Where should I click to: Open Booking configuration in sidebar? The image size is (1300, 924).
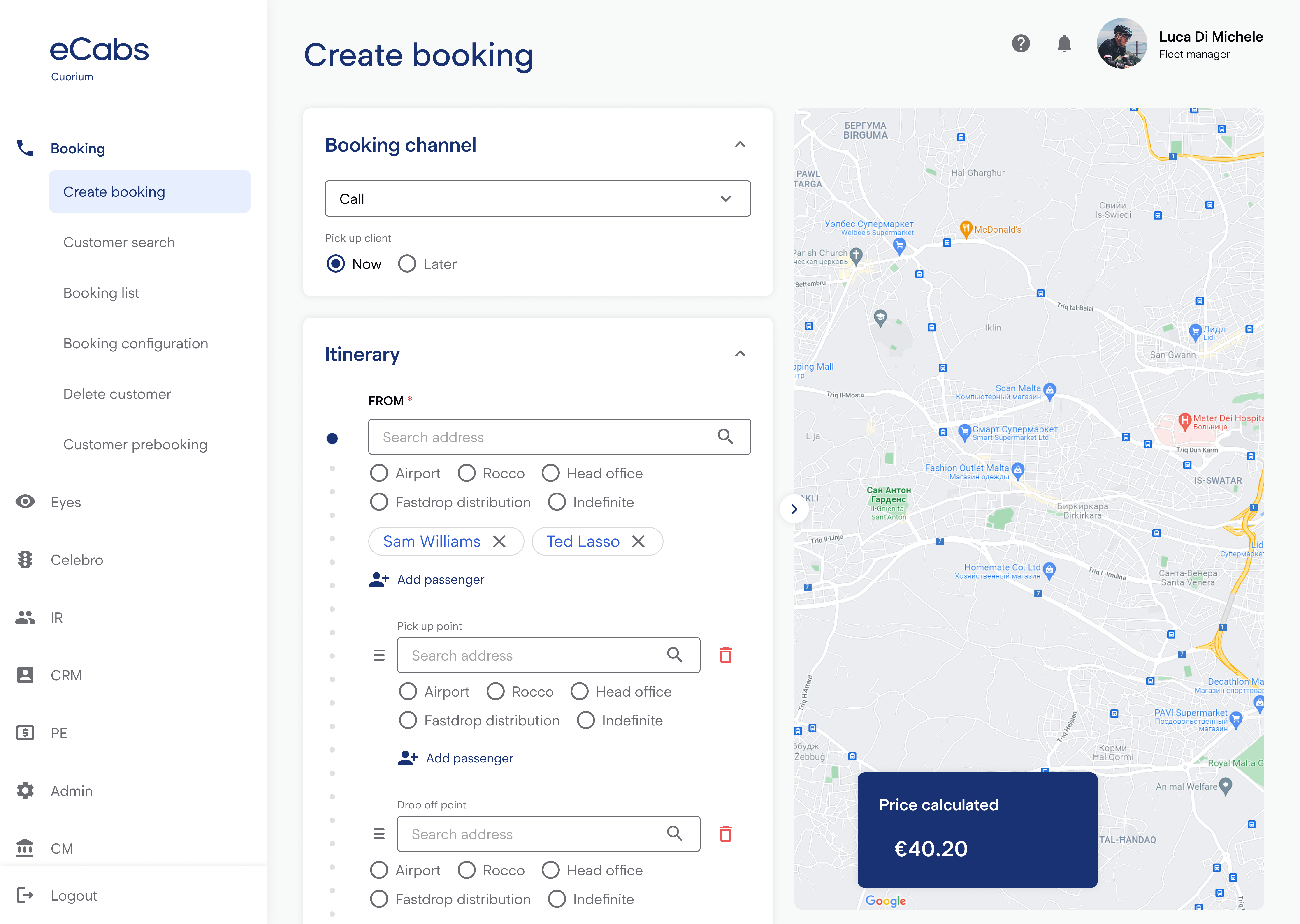click(x=135, y=344)
